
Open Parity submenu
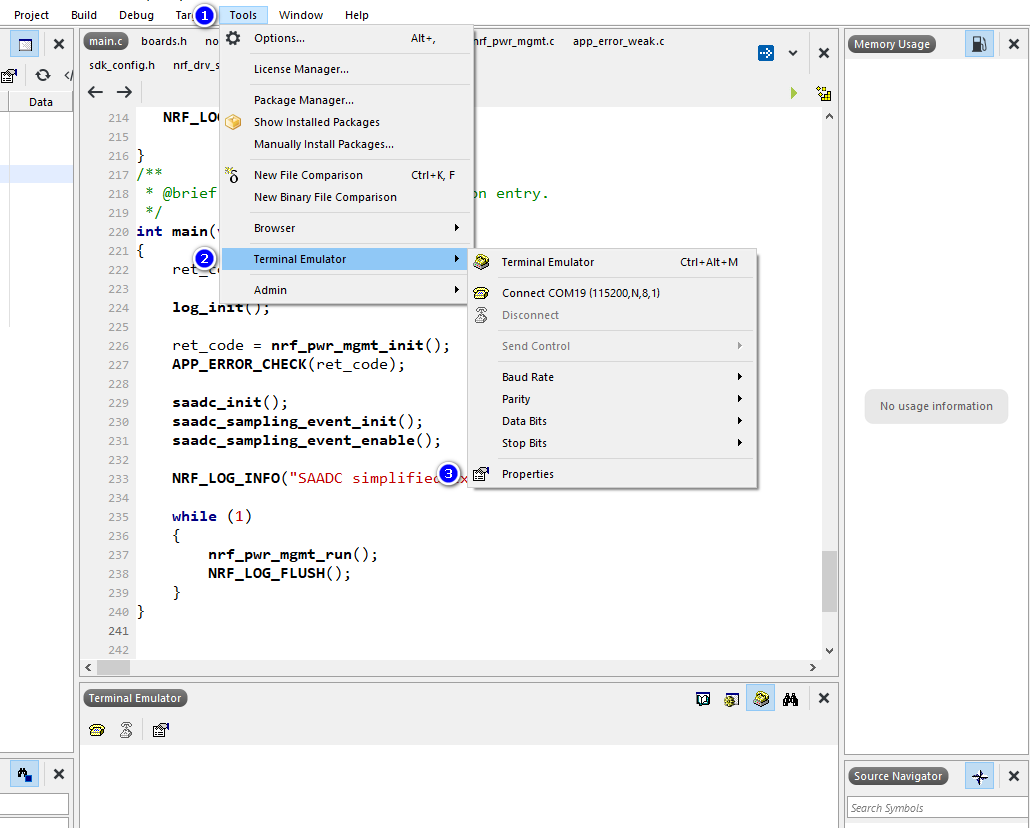point(612,399)
